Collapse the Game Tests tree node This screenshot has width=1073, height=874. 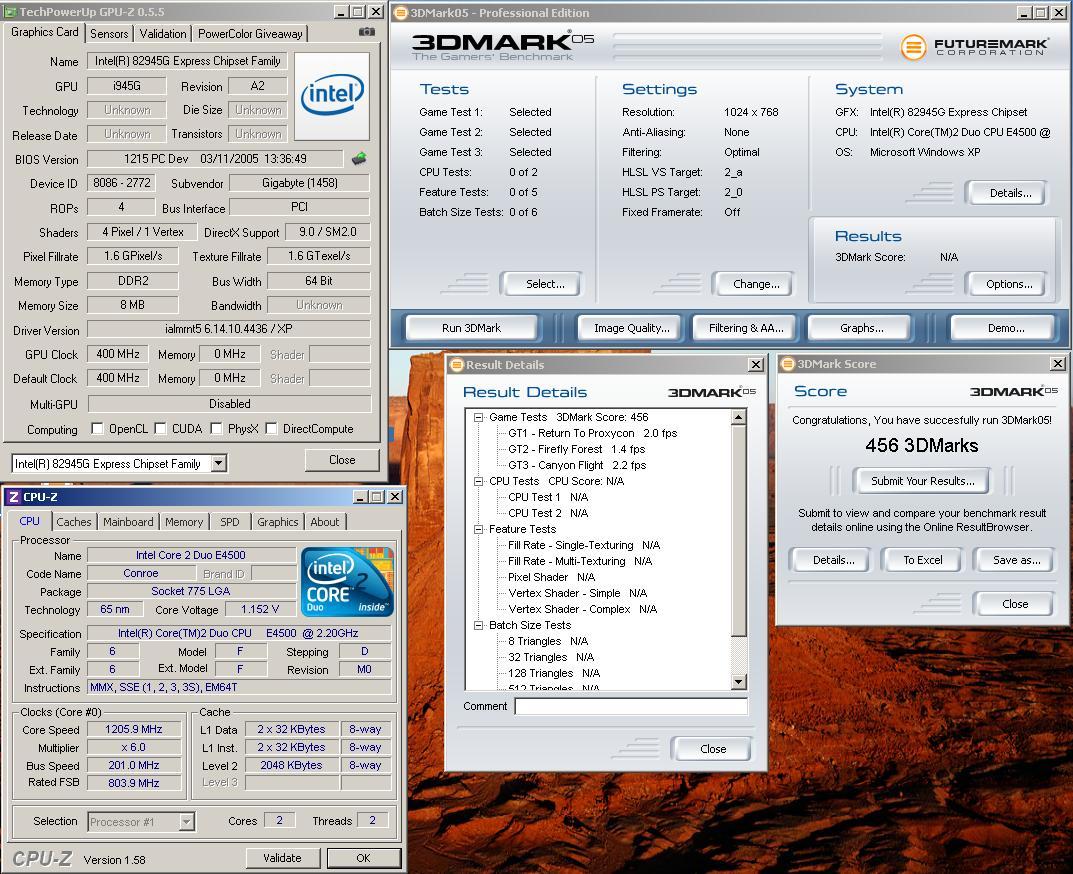[479, 417]
